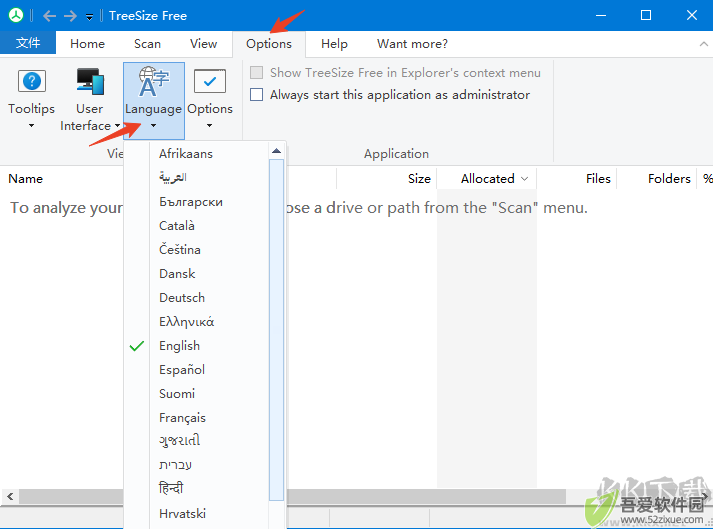The image size is (713, 529).
Task: Open the quick access toolbar customize arrow
Action: click(90, 17)
